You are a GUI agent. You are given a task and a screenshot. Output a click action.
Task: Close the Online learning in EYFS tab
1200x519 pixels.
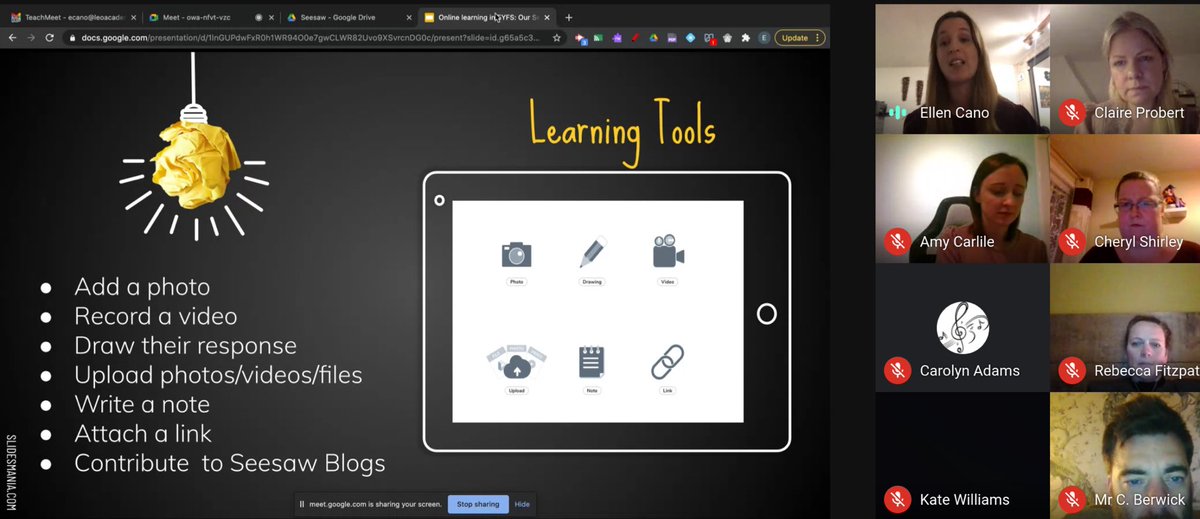[546, 17]
